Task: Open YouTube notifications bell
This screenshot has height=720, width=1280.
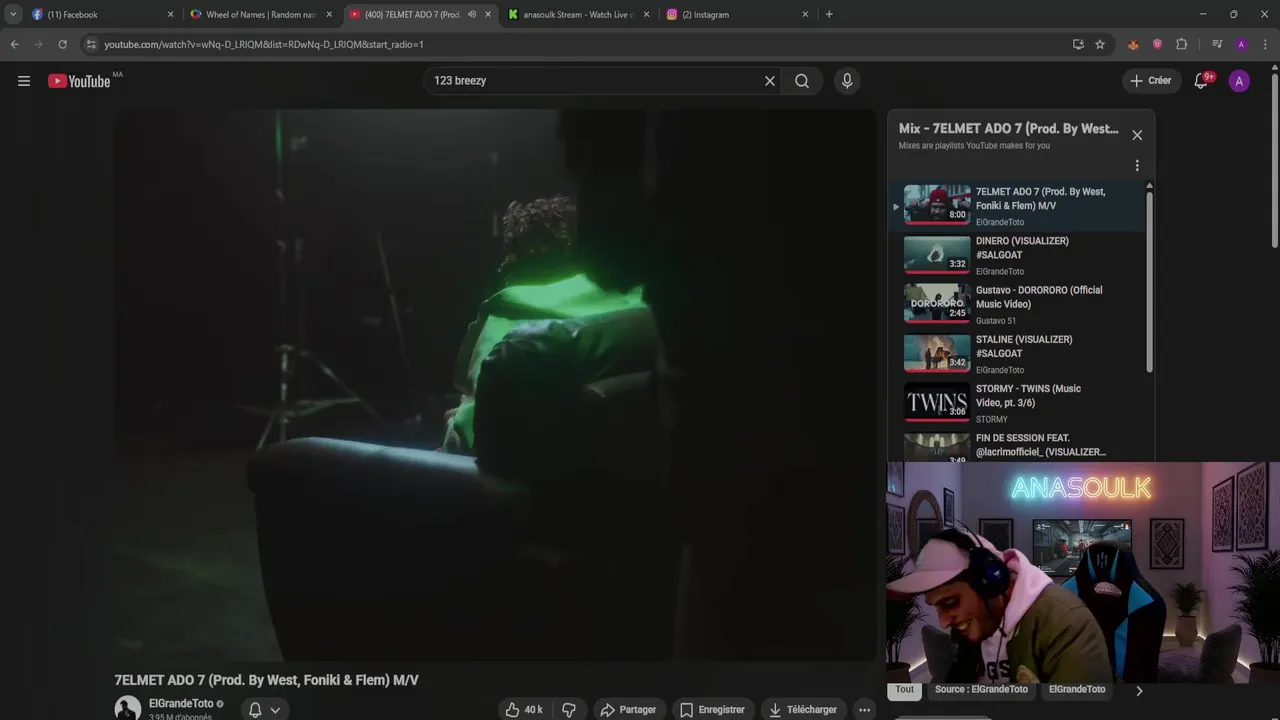Action: (x=1201, y=81)
